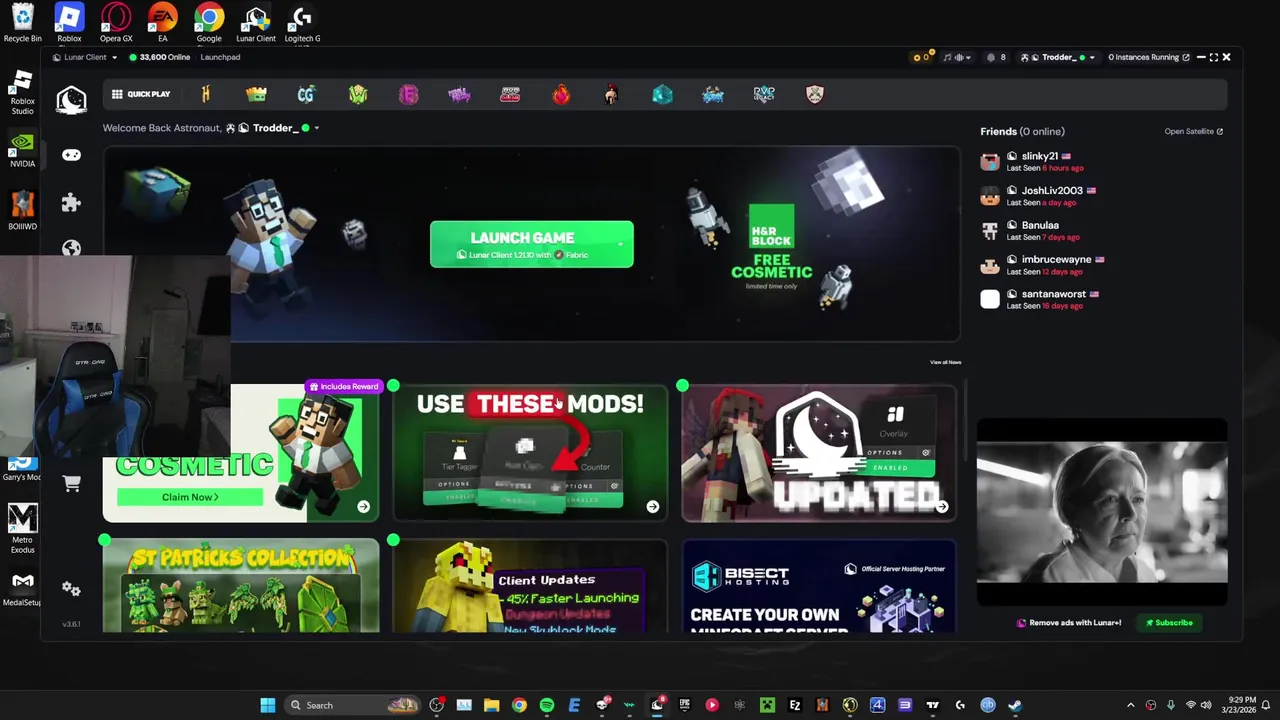The height and width of the screenshot is (720, 1280).
Task: Click the H&R Block free cosmetic banner
Action: 772,247
